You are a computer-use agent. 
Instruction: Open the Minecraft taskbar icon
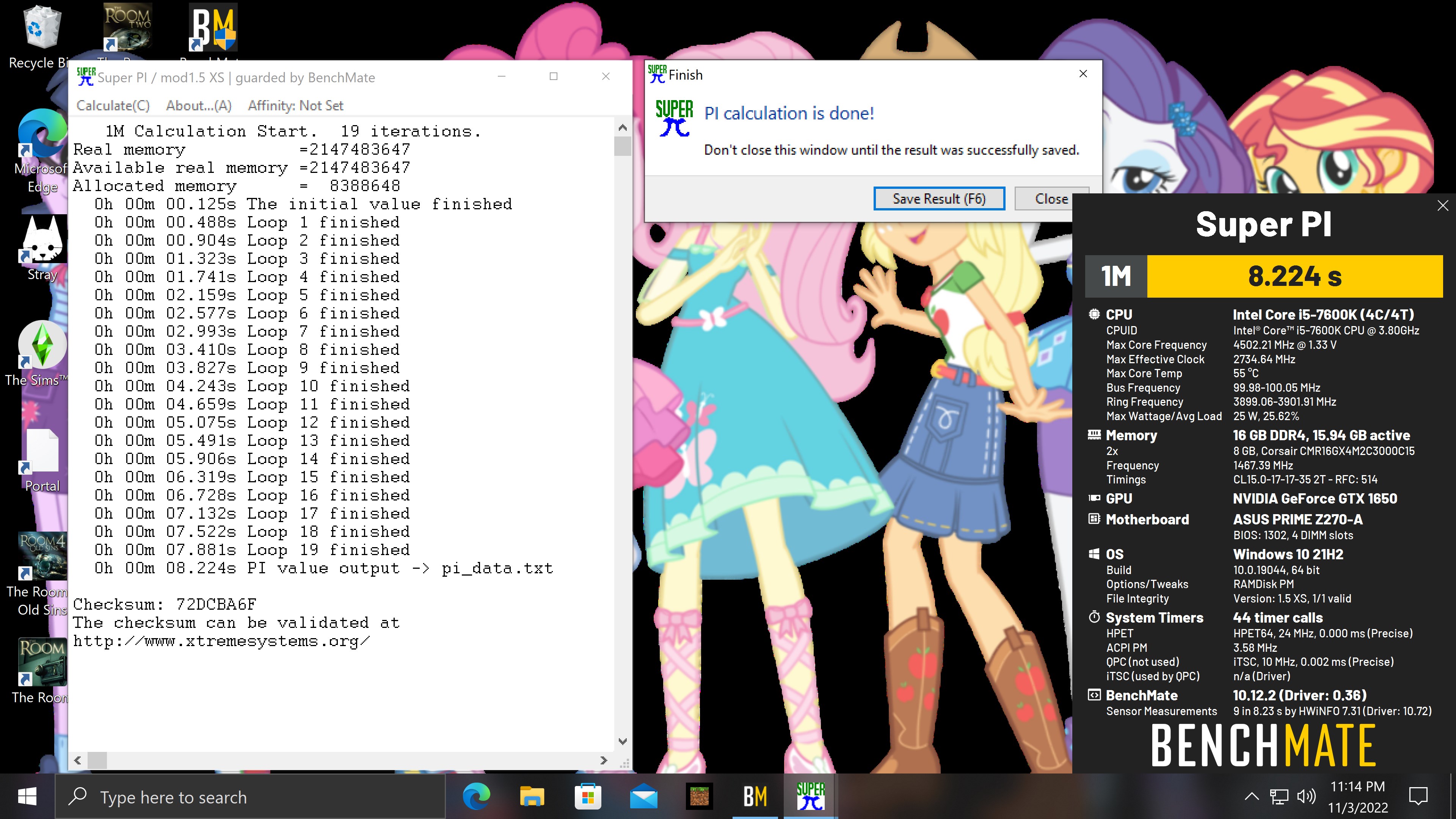tap(699, 797)
